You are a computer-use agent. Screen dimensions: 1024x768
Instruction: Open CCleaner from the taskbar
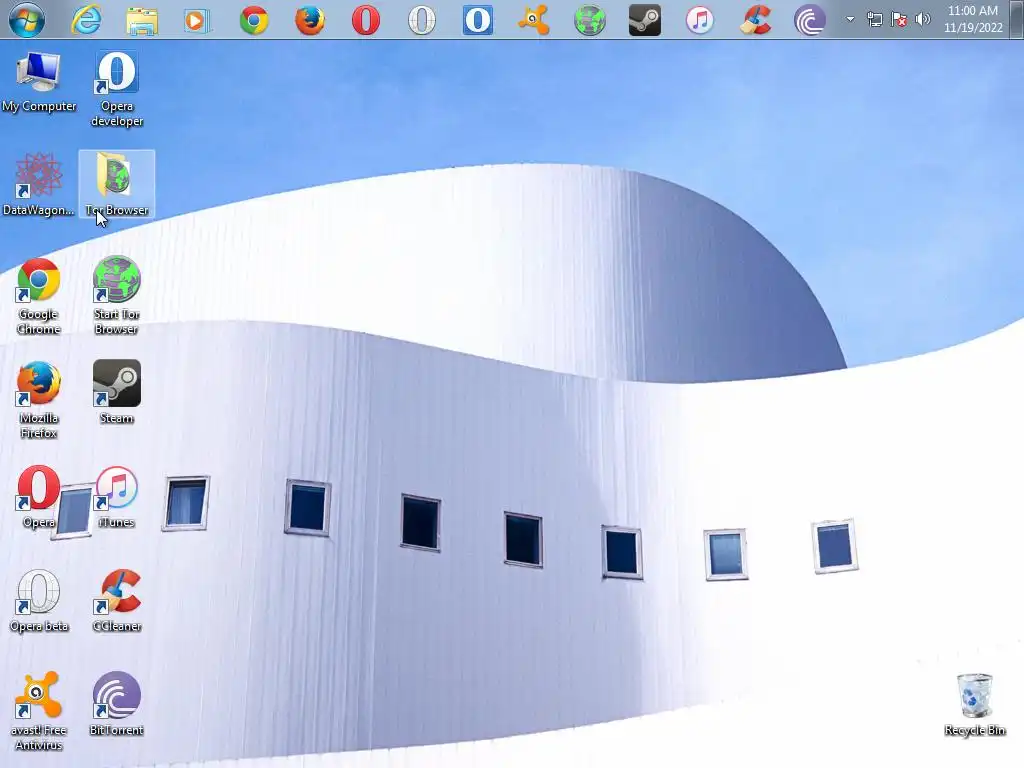[x=756, y=20]
